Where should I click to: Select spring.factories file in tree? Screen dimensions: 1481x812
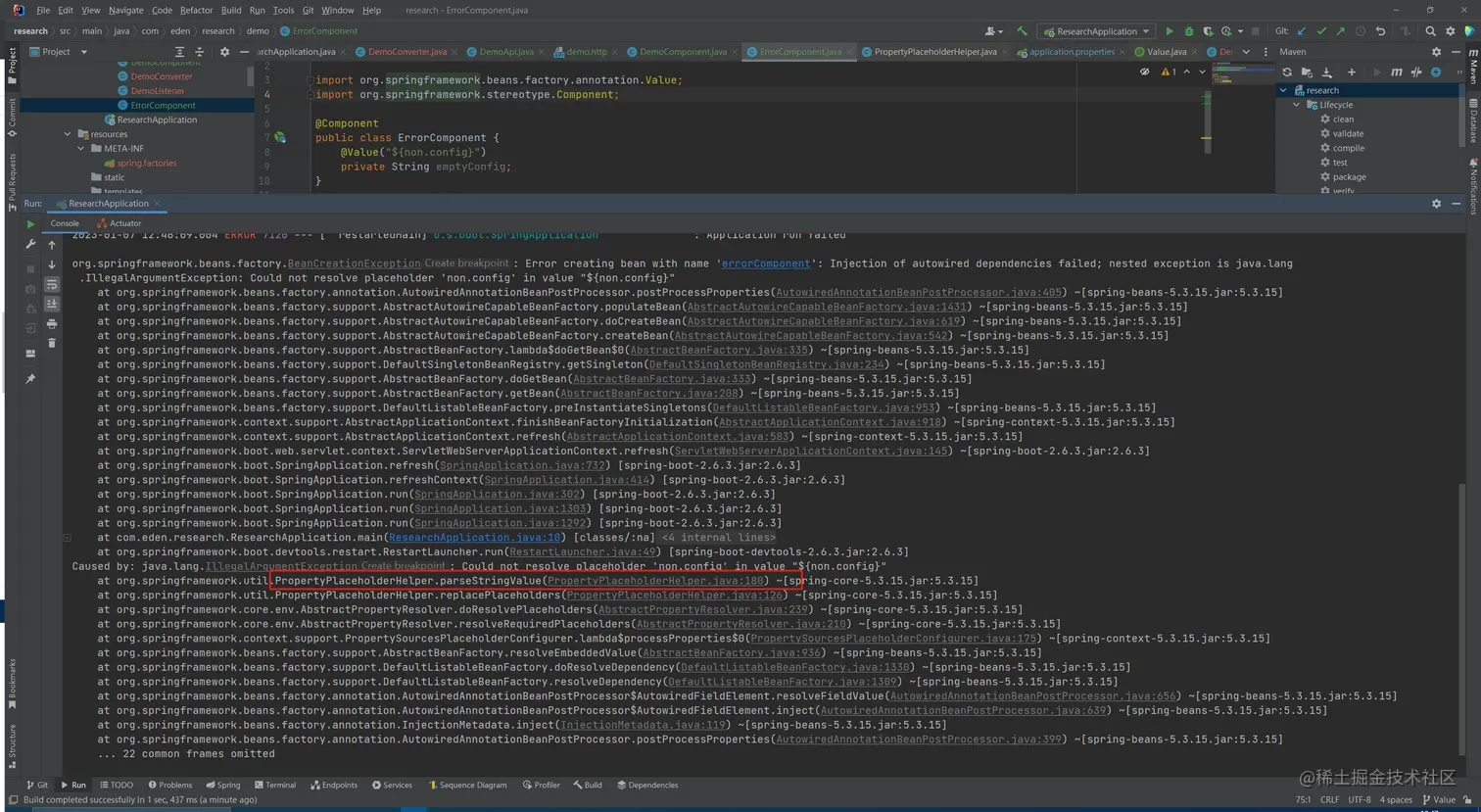pyautogui.click(x=140, y=164)
